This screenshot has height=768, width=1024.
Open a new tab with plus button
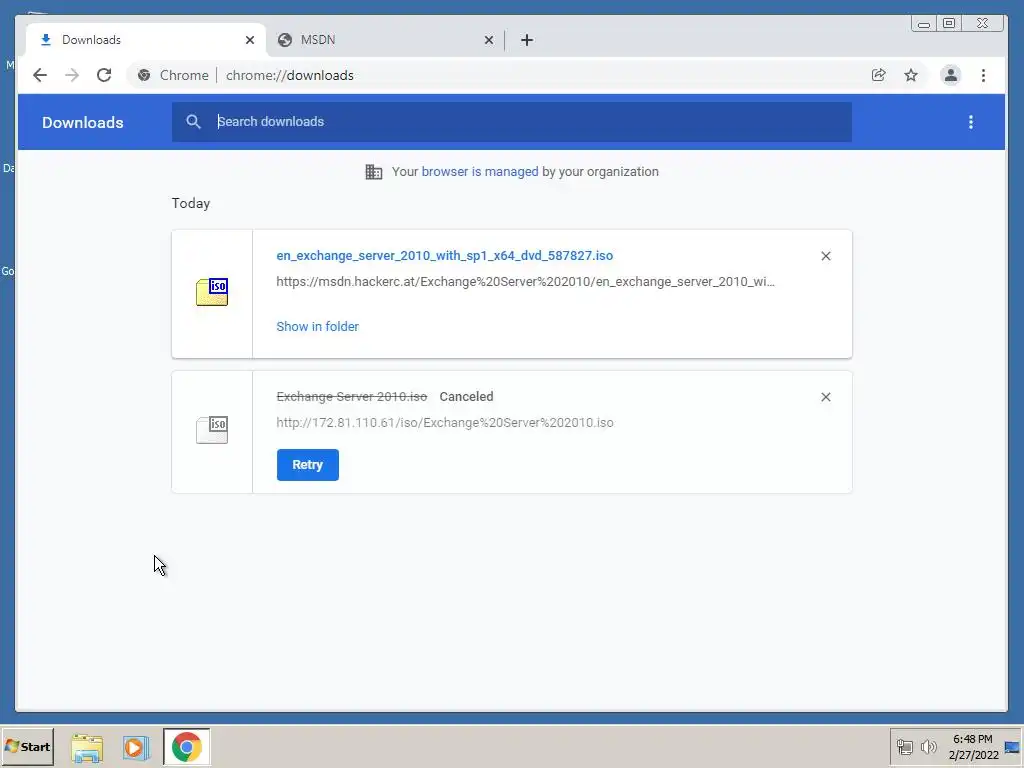coord(527,40)
